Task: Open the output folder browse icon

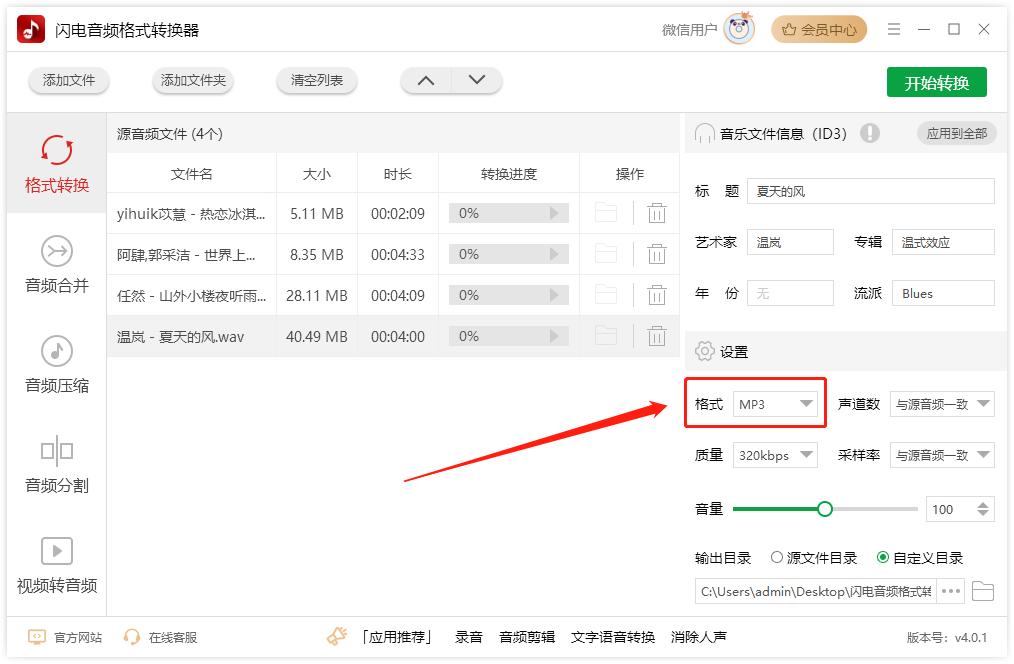Action: coord(983,591)
